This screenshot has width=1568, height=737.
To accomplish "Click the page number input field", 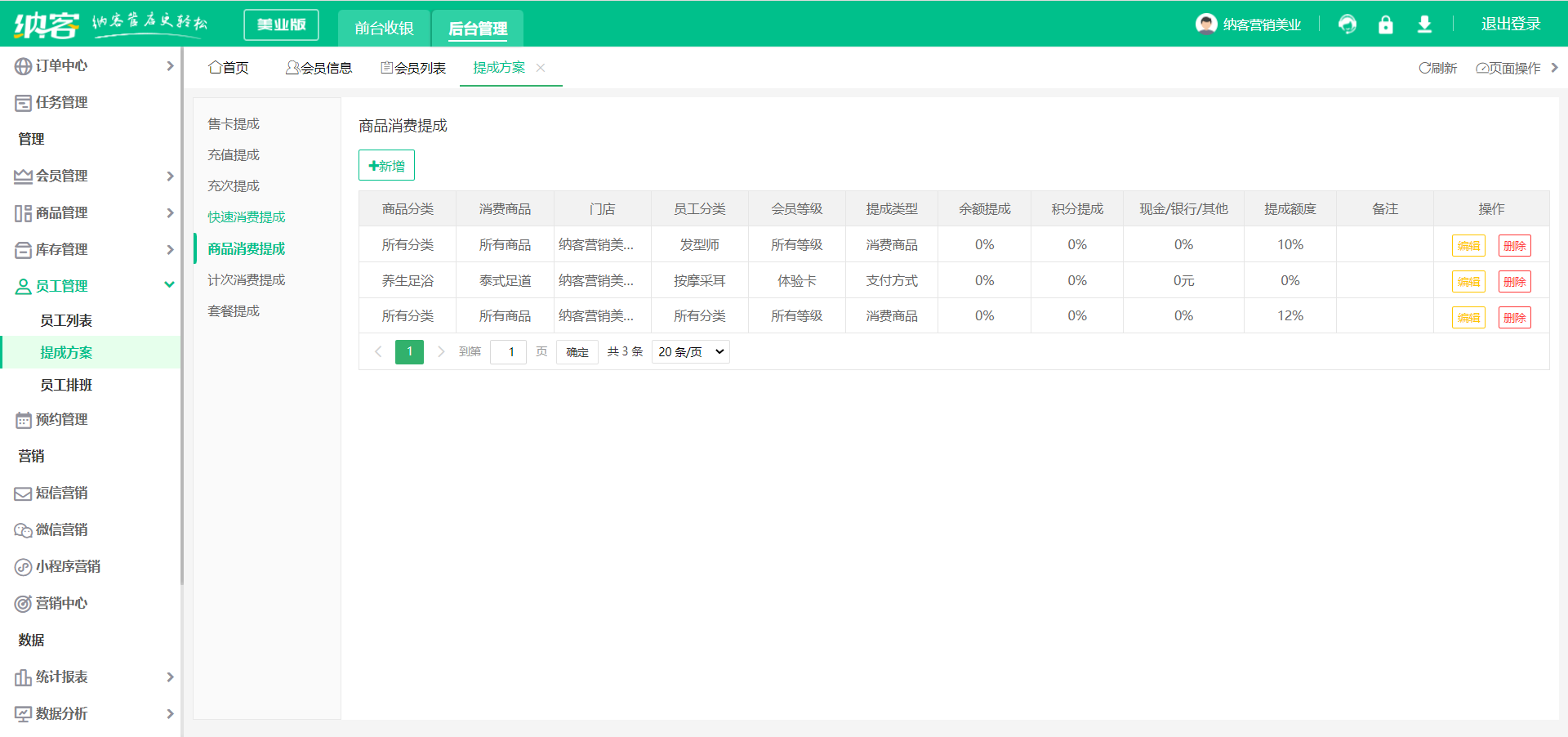I will pos(508,352).
